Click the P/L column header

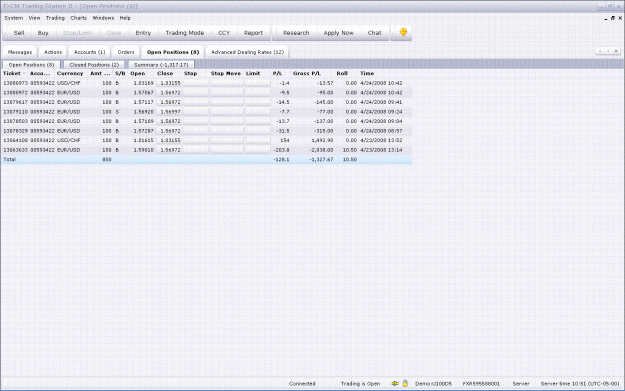pyautogui.click(x=277, y=73)
